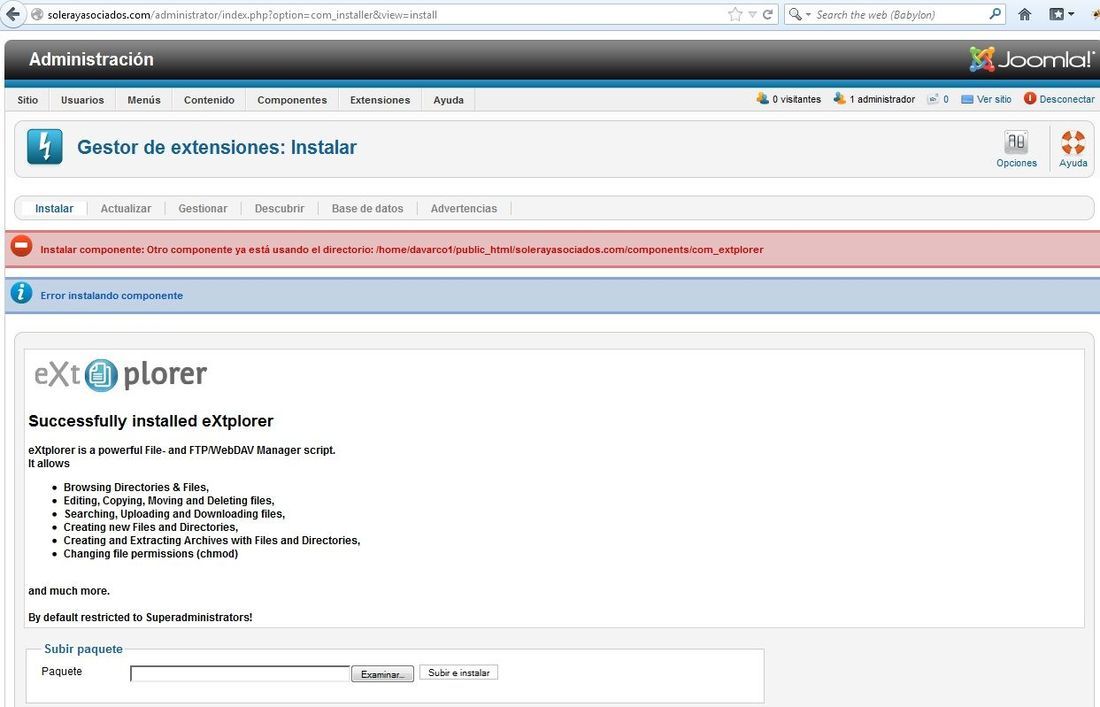
Task: Click the bookmark star icon in the address bar
Action: tap(735, 14)
